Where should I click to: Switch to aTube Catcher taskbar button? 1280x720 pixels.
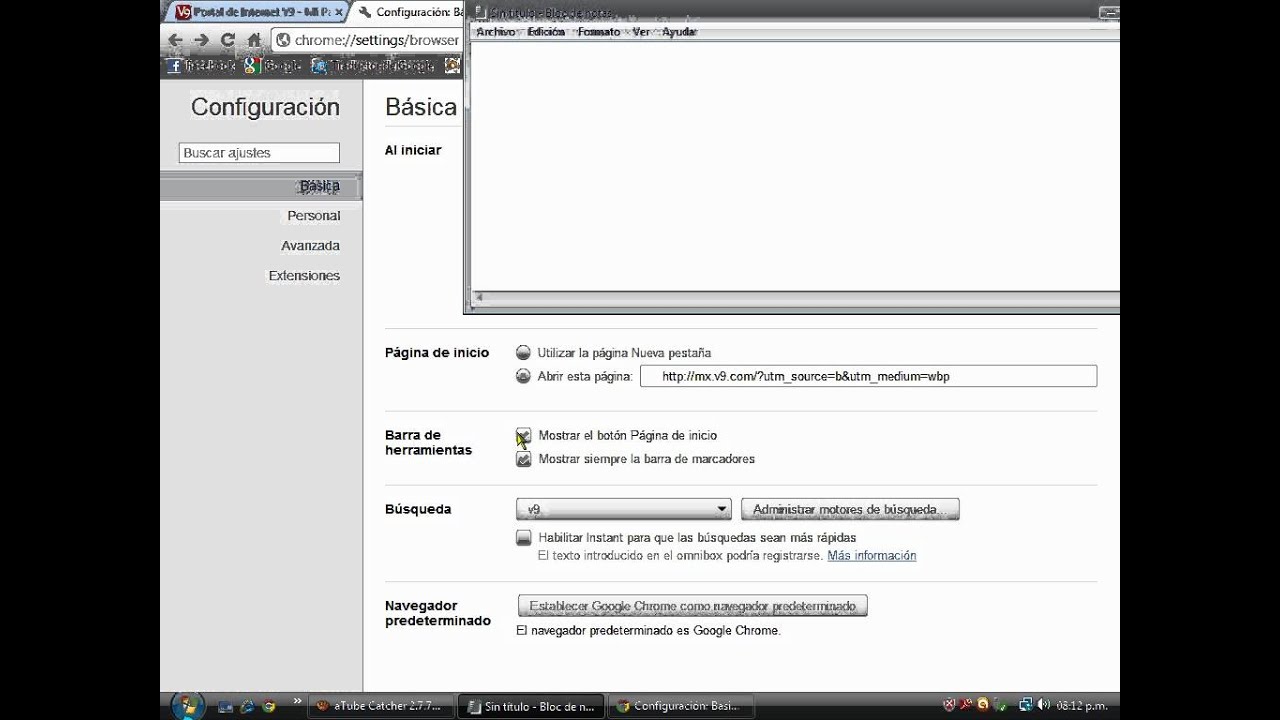point(380,706)
